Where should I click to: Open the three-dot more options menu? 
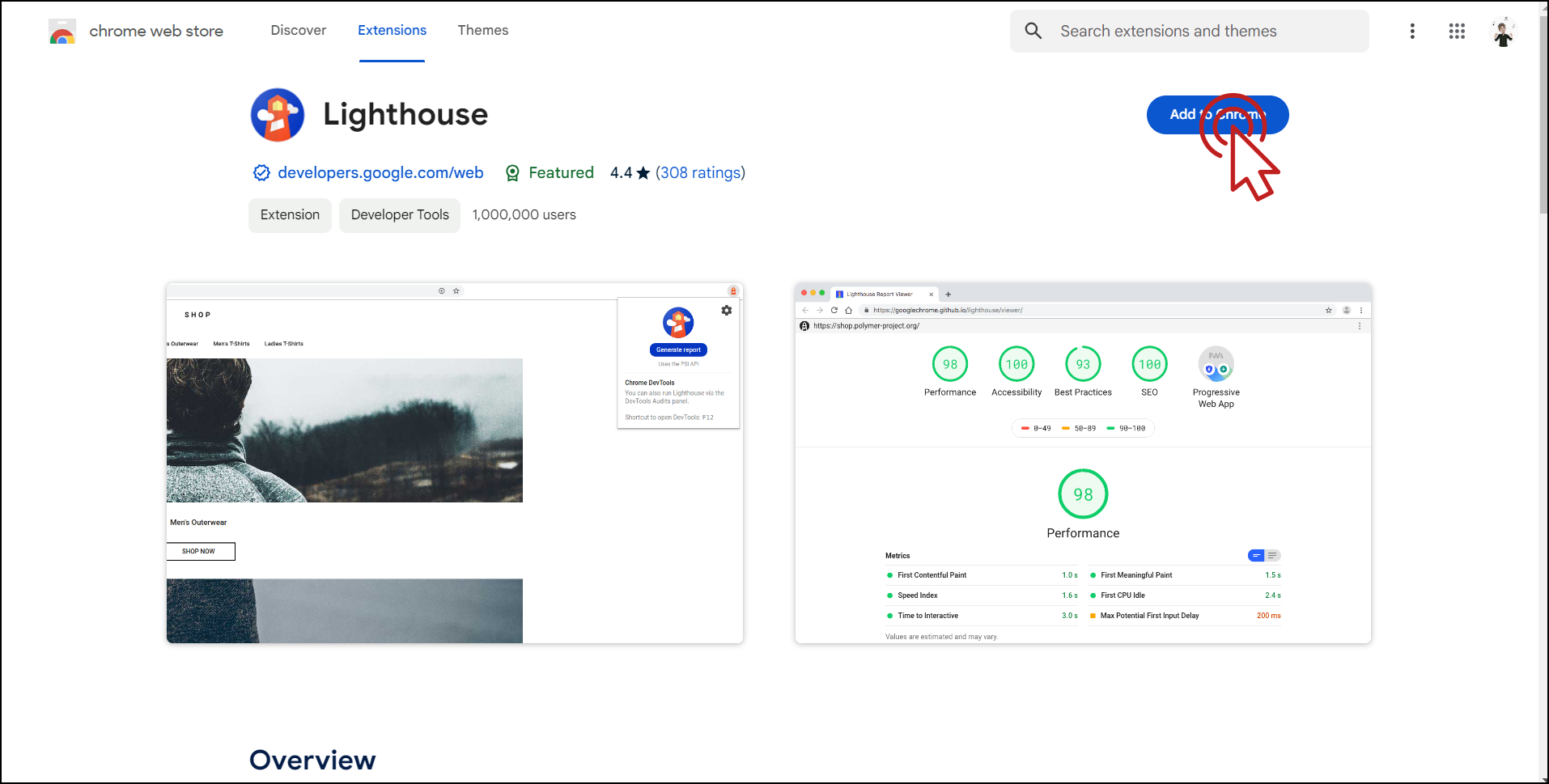tap(1412, 31)
